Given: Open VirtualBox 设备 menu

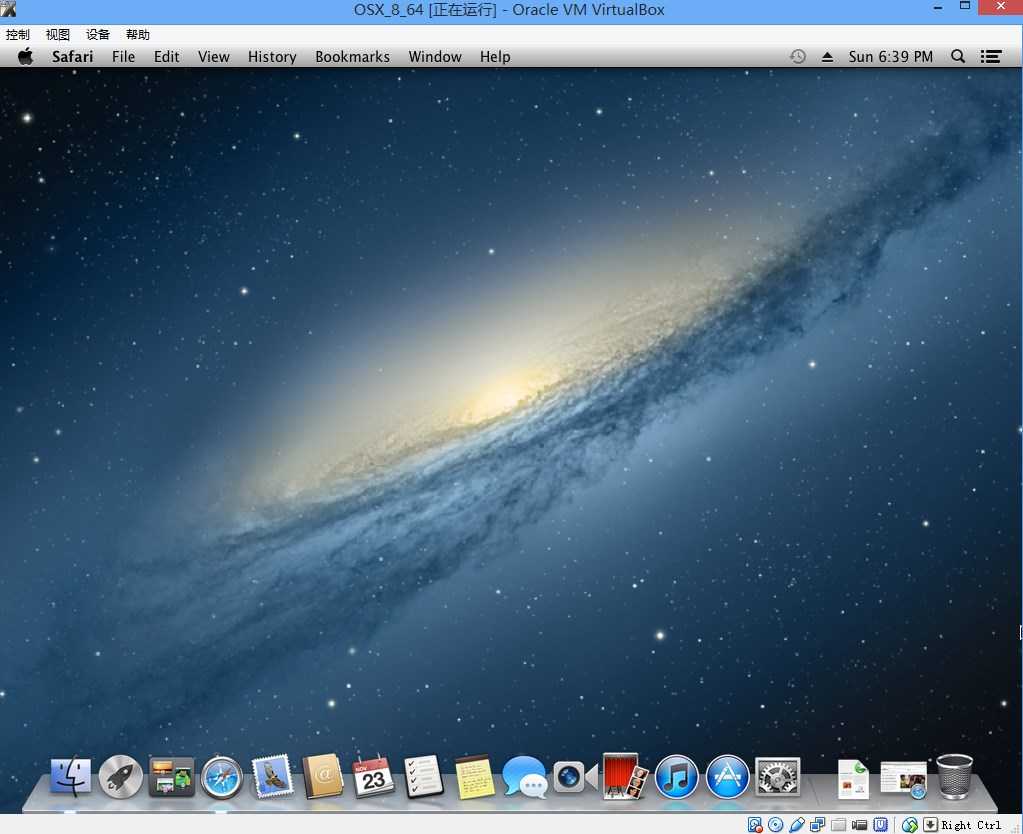Looking at the screenshot, I should (x=98, y=35).
